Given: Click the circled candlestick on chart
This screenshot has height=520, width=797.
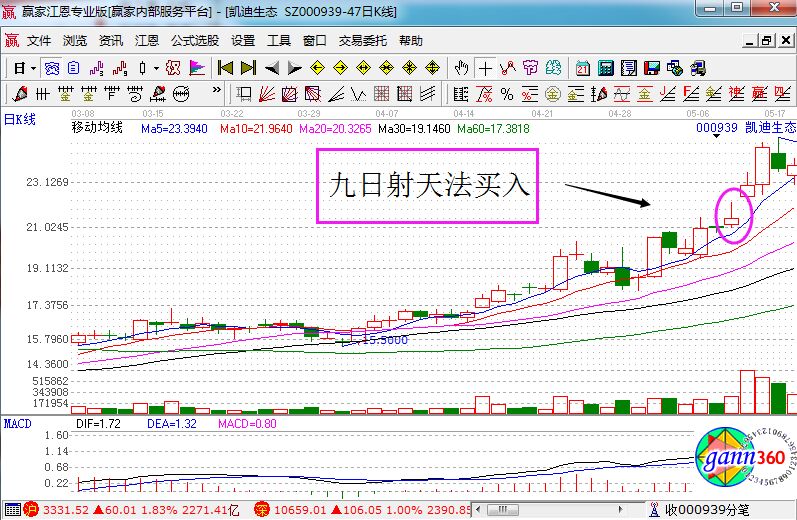Looking at the screenshot, I should pyautogui.click(x=732, y=215).
